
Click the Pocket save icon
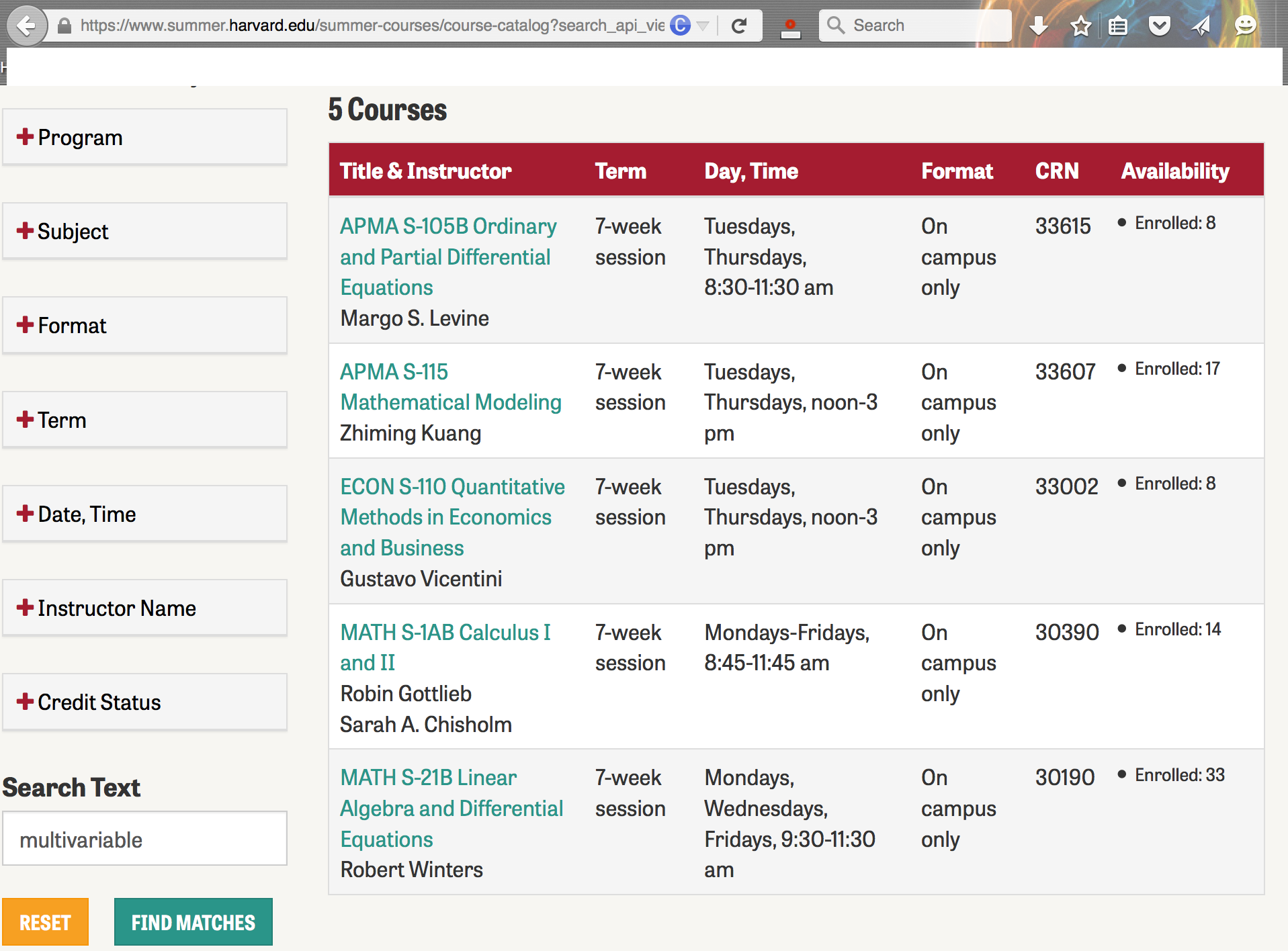point(1159,26)
